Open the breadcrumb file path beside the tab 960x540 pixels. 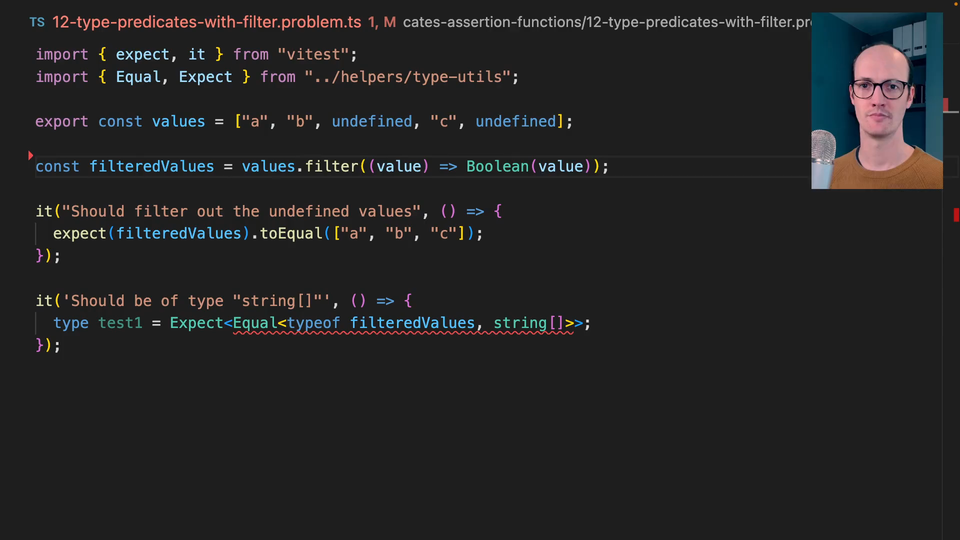click(x=606, y=21)
